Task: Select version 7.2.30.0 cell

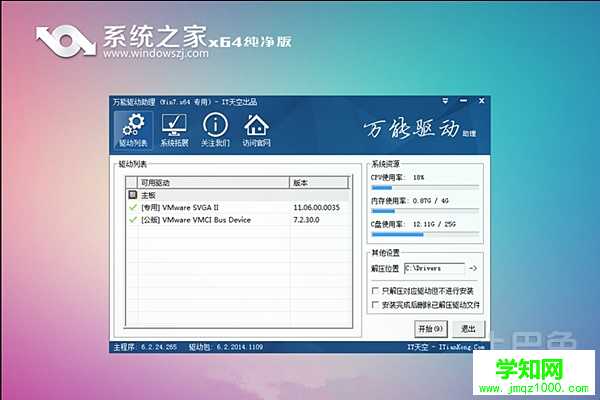Action: [x=306, y=220]
